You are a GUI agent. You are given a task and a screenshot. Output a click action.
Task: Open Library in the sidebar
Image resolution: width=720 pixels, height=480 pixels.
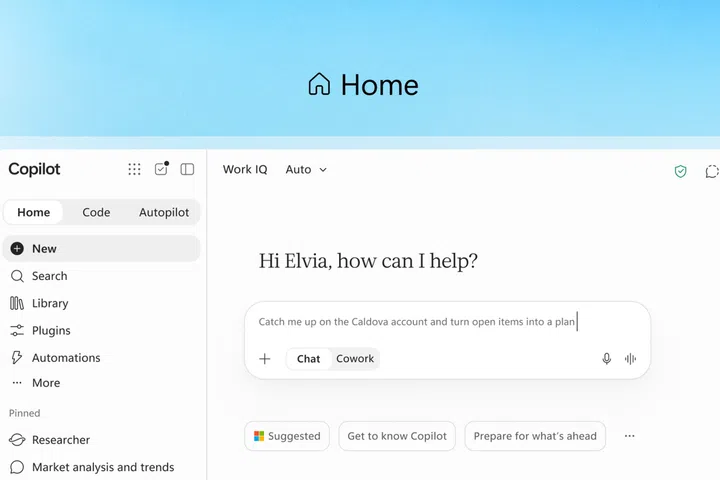(101, 303)
